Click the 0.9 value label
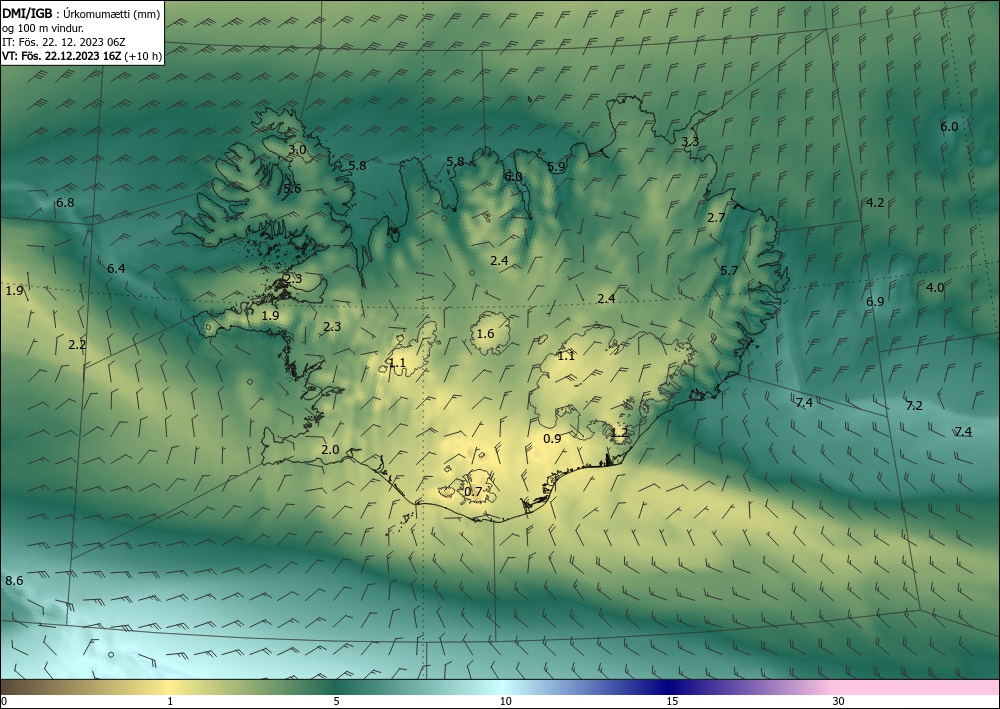Screen dimensions: 1000x709 pos(552,438)
